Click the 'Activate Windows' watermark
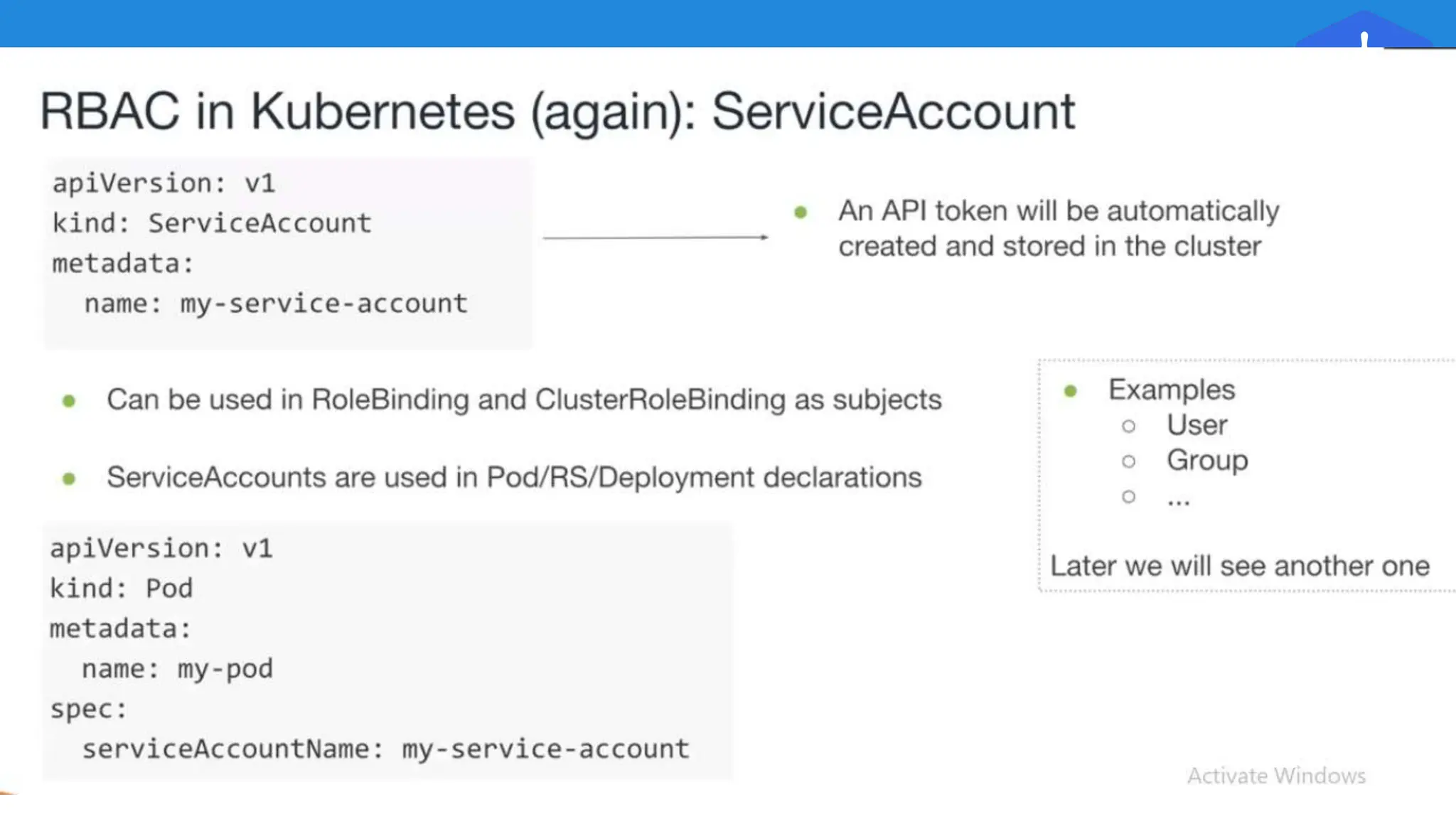 click(1276, 776)
